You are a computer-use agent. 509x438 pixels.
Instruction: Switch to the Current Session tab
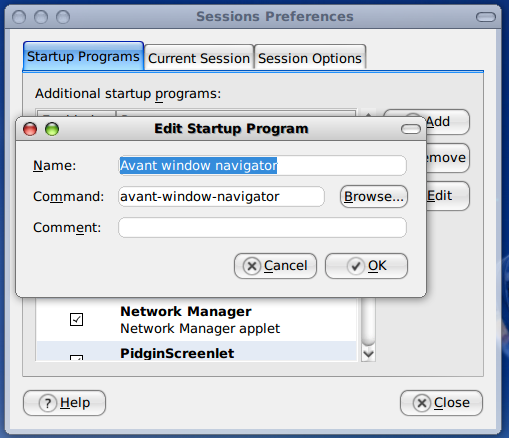tap(199, 57)
